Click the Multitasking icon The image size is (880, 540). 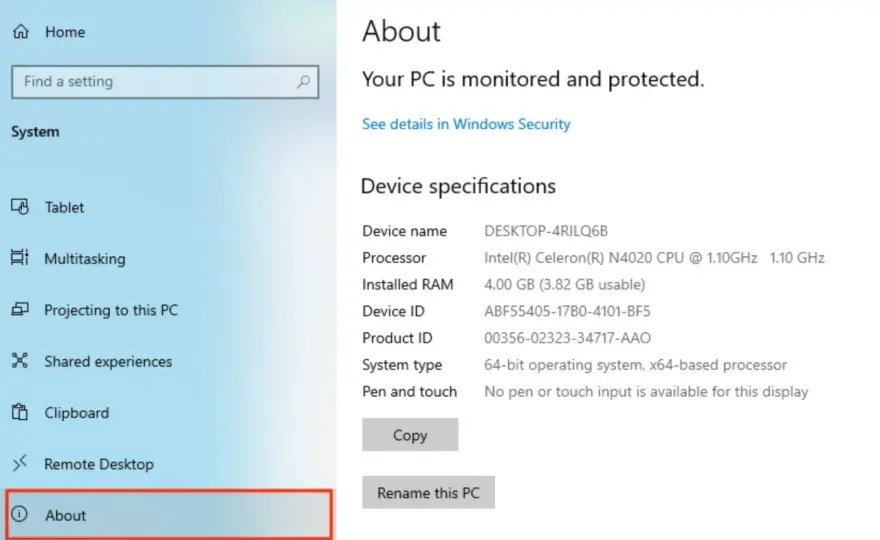coord(20,258)
